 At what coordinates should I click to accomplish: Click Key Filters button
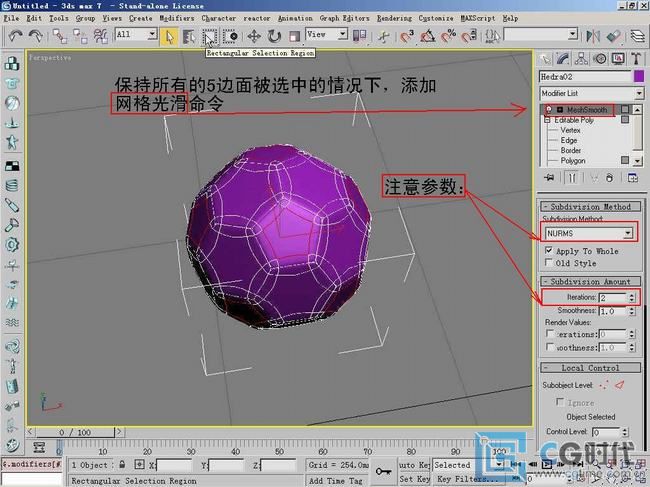468,479
